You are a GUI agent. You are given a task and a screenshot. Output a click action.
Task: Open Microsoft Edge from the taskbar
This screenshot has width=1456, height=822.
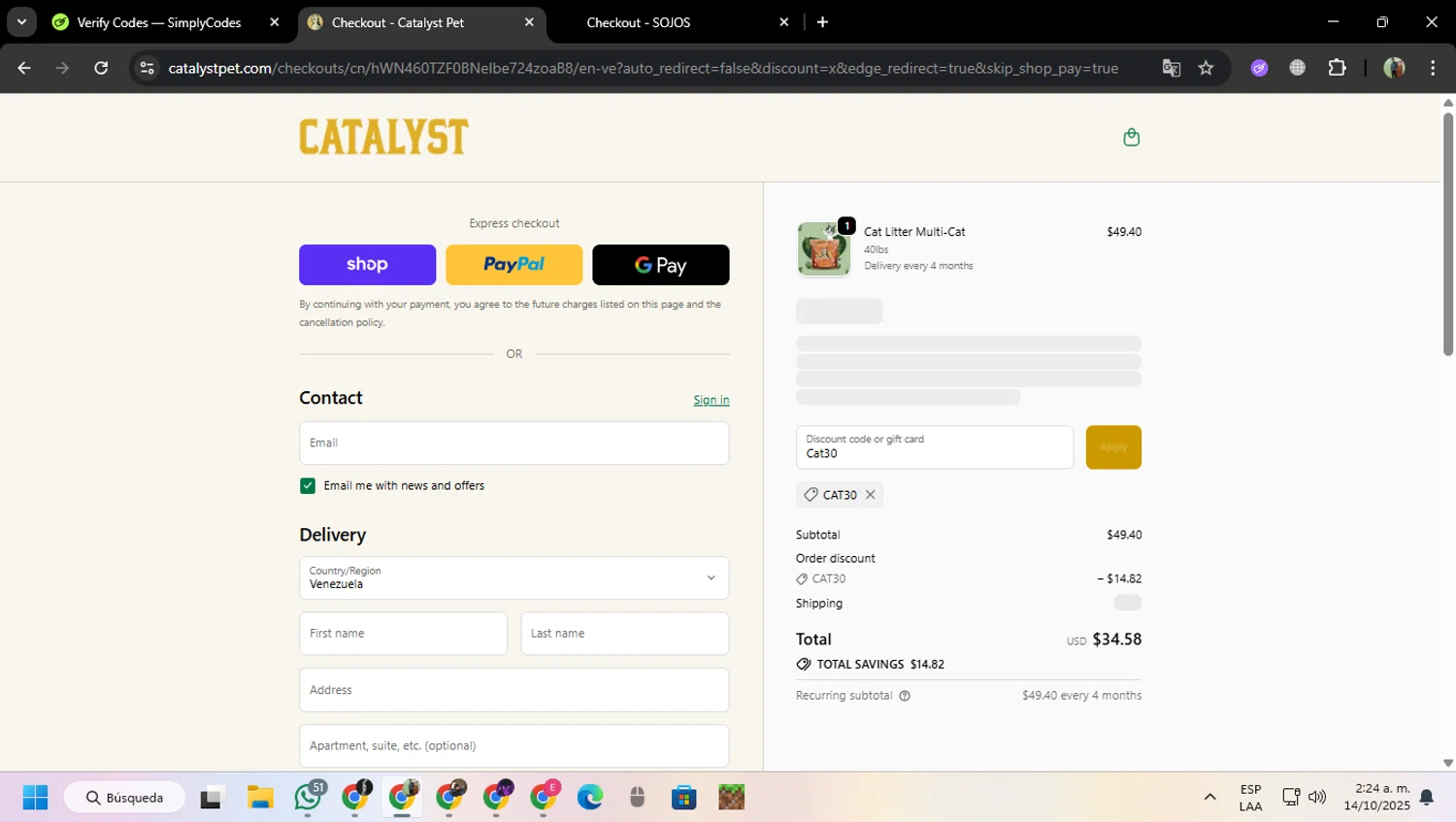(589, 798)
